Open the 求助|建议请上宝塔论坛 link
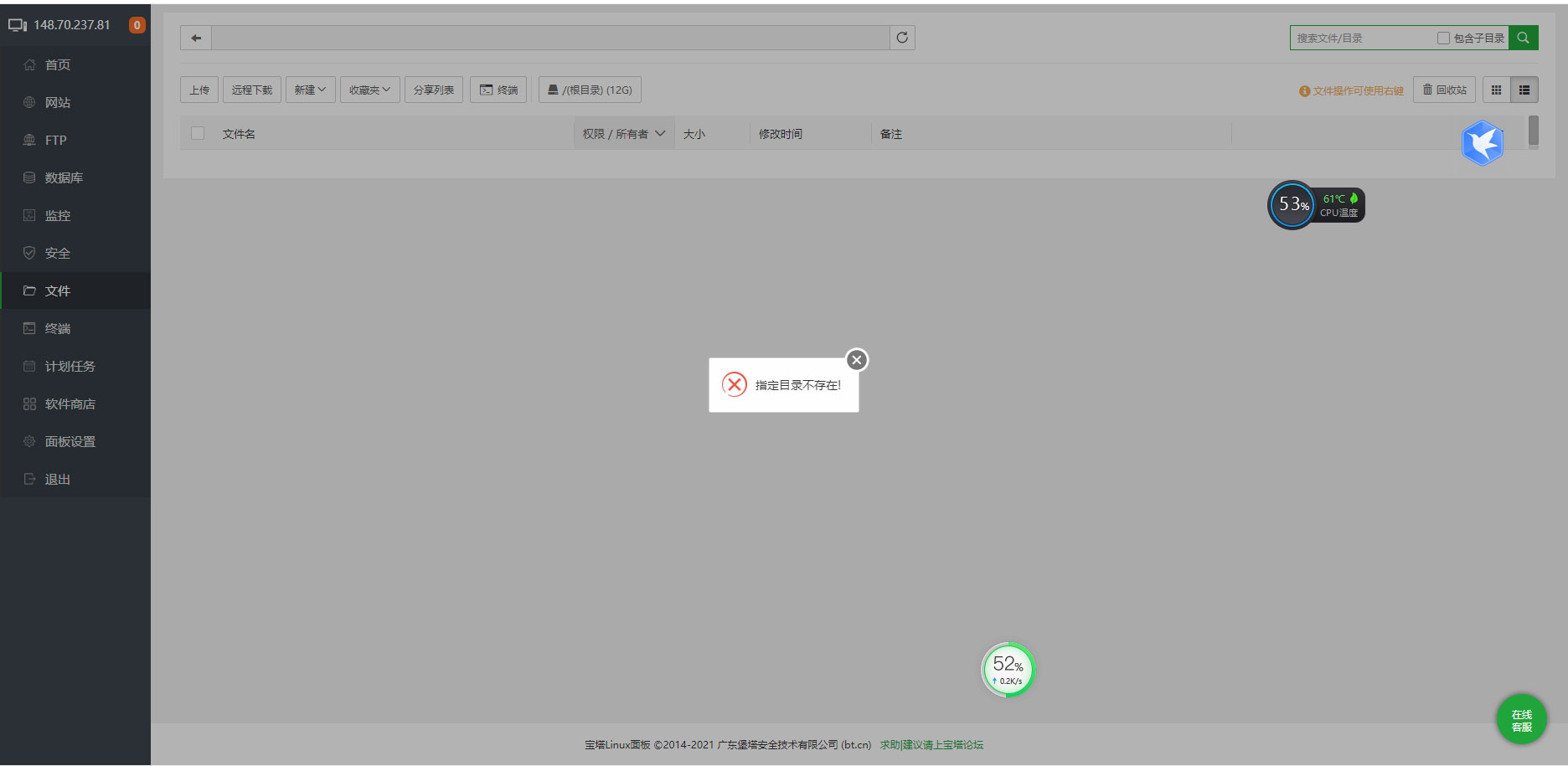This screenshot has height=766, width=1568. (931, 744)
